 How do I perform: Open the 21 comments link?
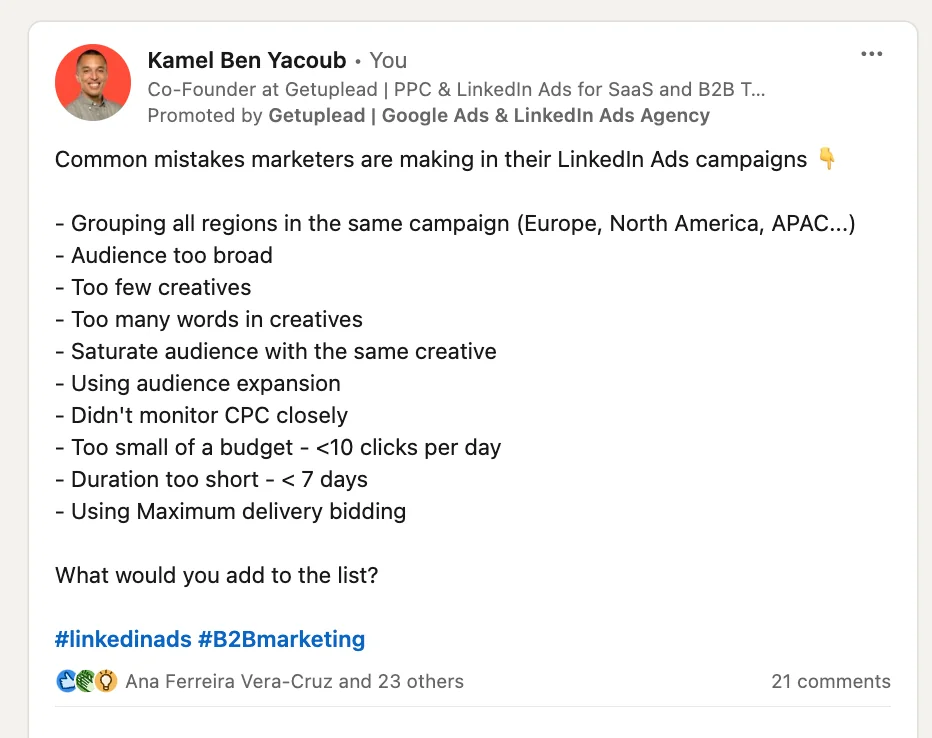(830, 682)
